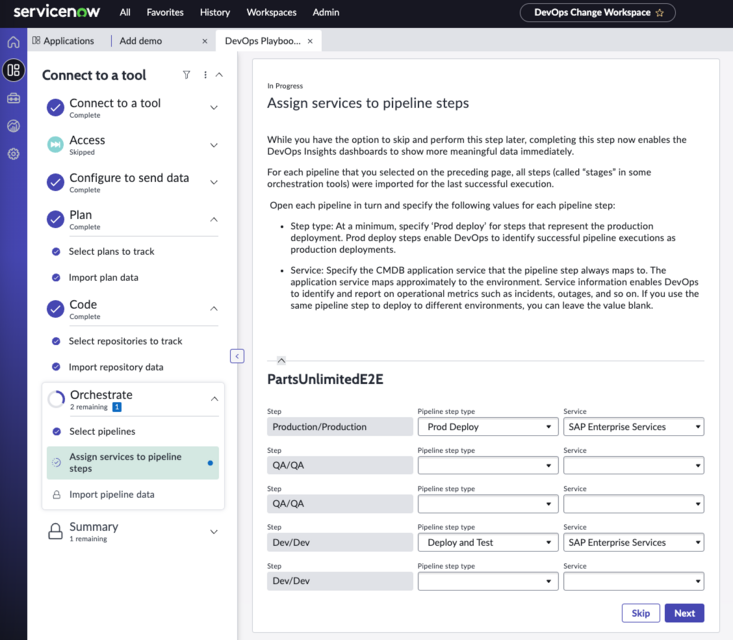Collapse the Code stage
The image size is (733, 640).
point(214,309)
